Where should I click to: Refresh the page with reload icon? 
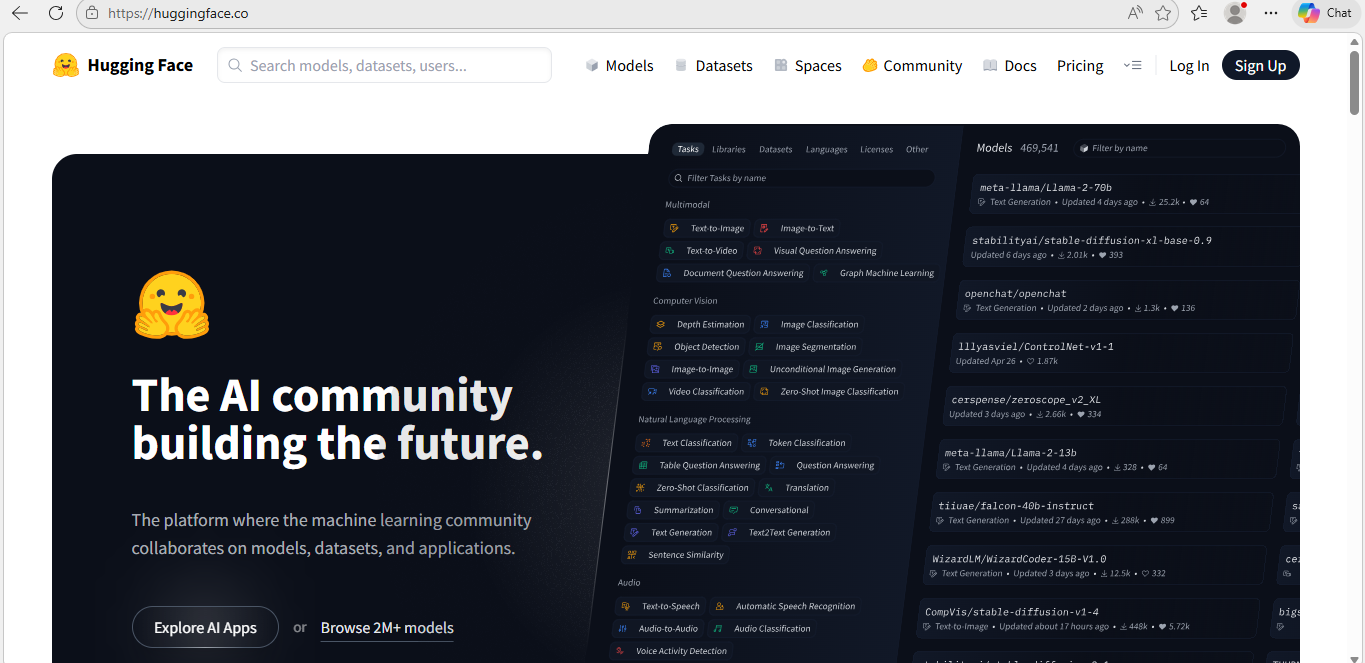click(56, 13)
